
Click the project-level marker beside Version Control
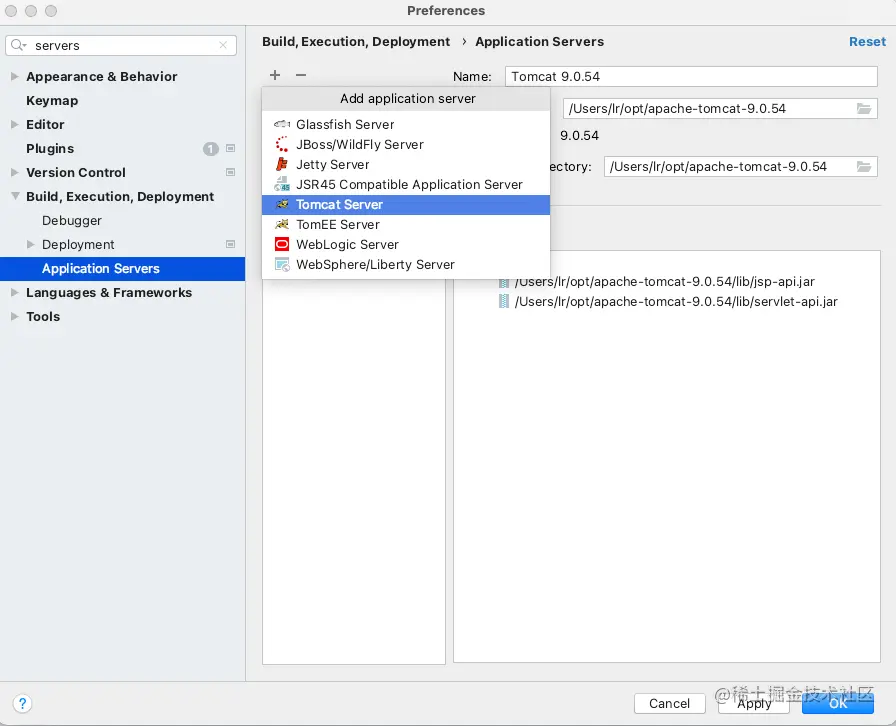point(231,173)
